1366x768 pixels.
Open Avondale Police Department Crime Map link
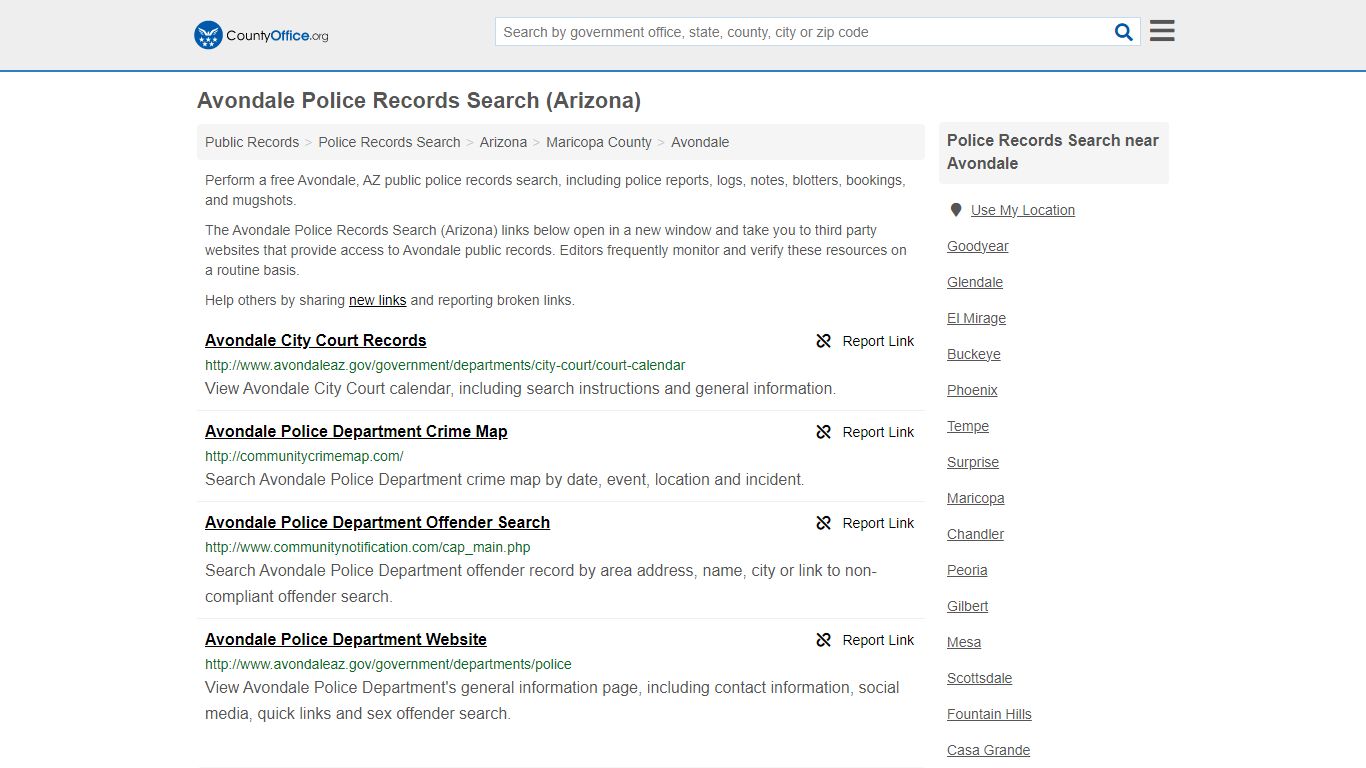356,431
